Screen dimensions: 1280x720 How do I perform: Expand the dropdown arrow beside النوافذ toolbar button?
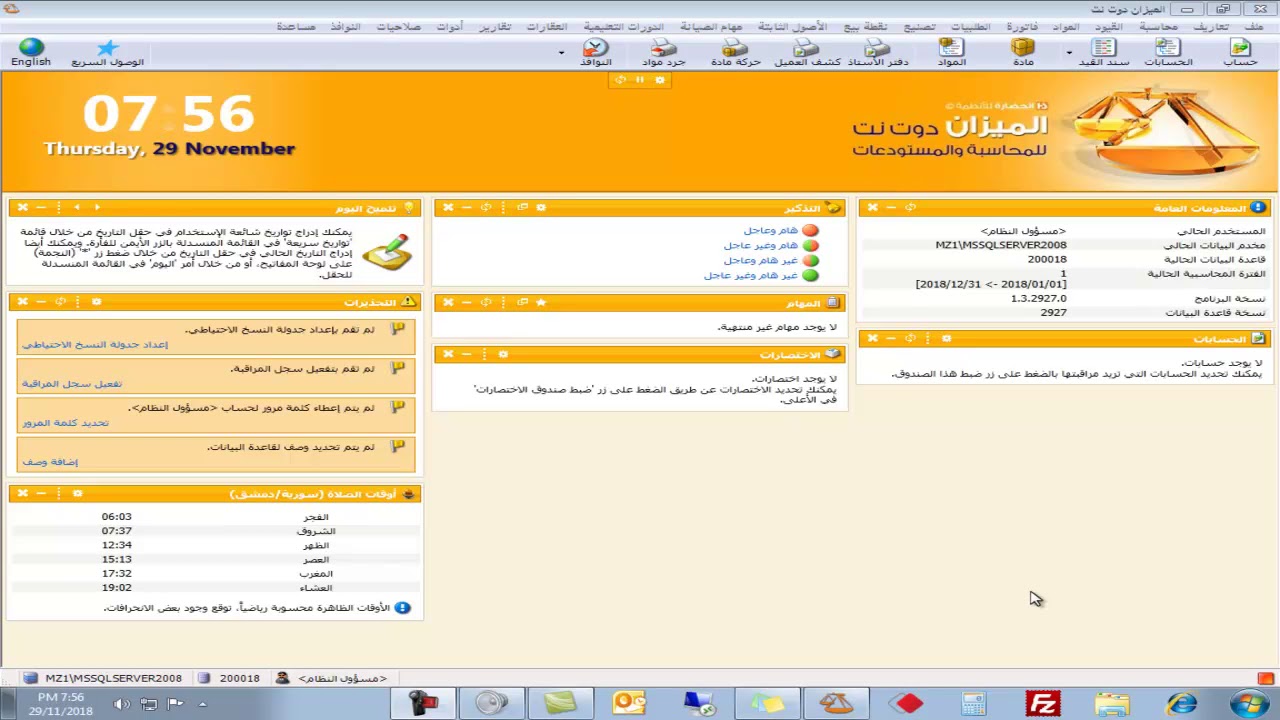point(561,53)
